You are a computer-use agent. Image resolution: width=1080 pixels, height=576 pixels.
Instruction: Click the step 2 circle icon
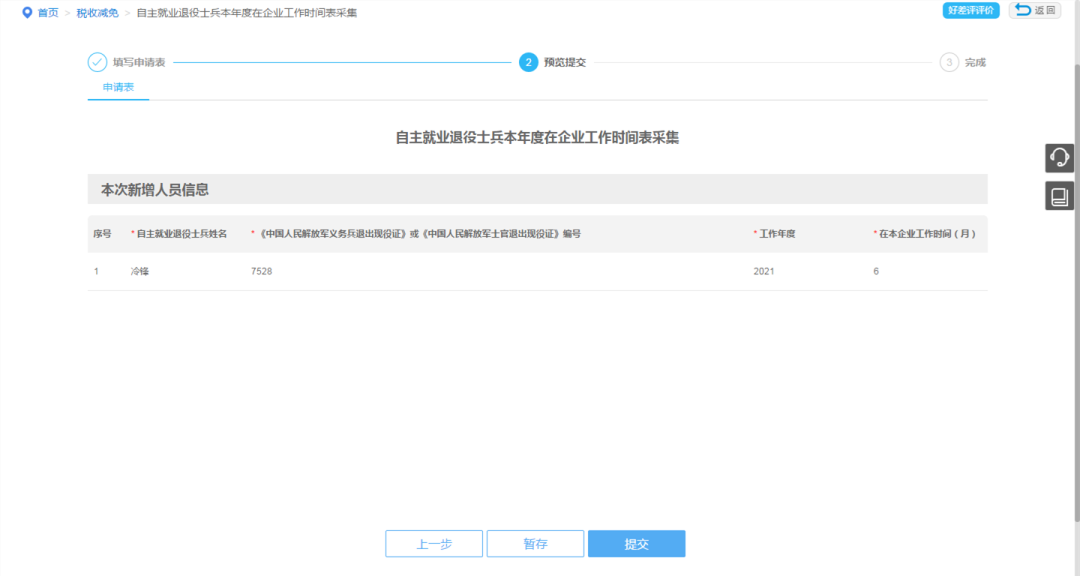pos(528,62)
